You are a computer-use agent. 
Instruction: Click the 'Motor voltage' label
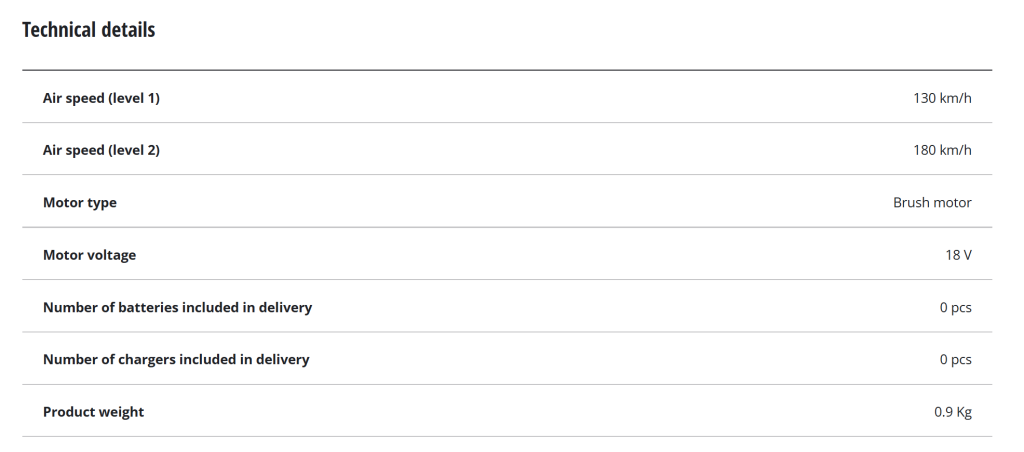tap(89, 255)
